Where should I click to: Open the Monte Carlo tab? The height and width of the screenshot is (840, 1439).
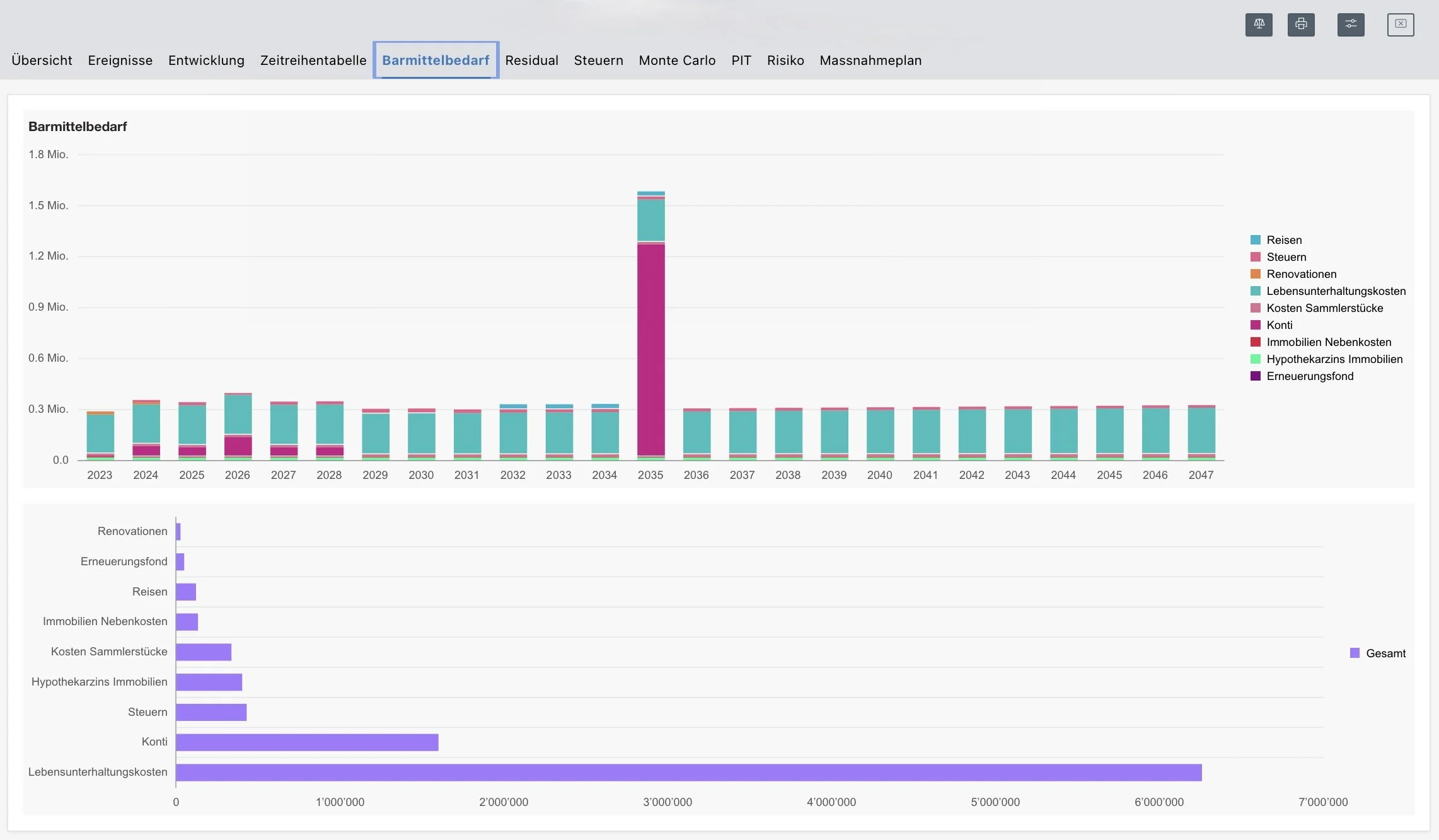tap(677, 60)
